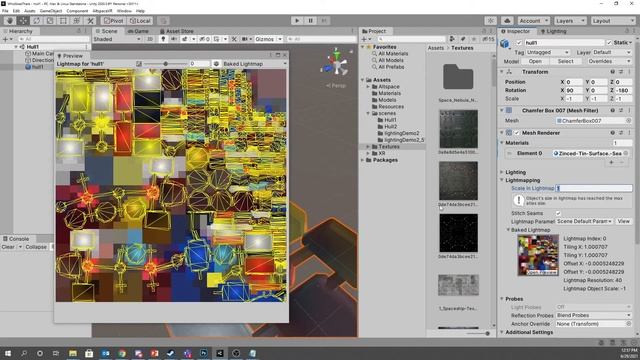Adjust the Preview exposure slider
The width and height of the screenshot is (640, 360).
(166, 64)
